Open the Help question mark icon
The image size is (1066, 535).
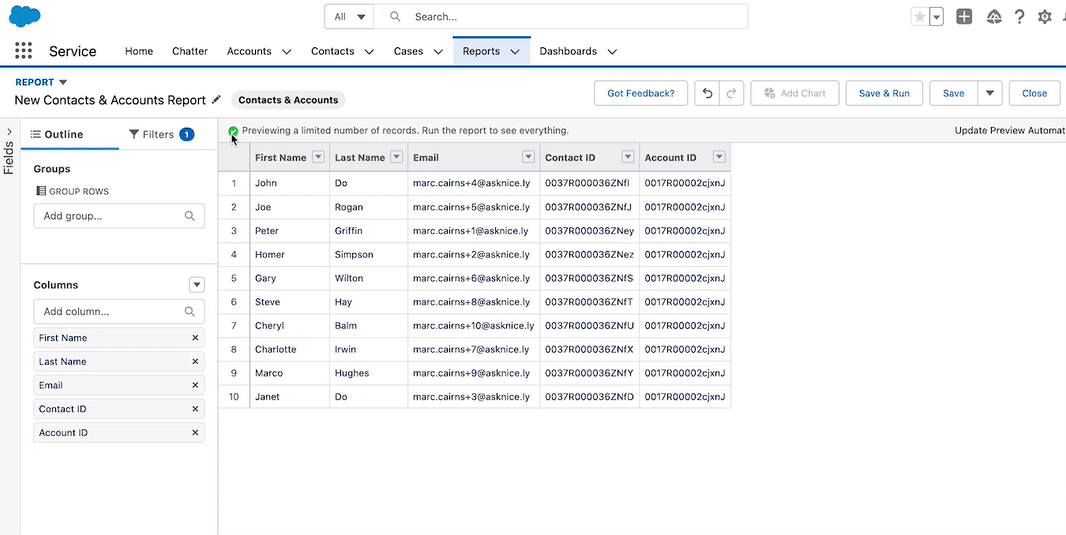[x=1019, y=17]
